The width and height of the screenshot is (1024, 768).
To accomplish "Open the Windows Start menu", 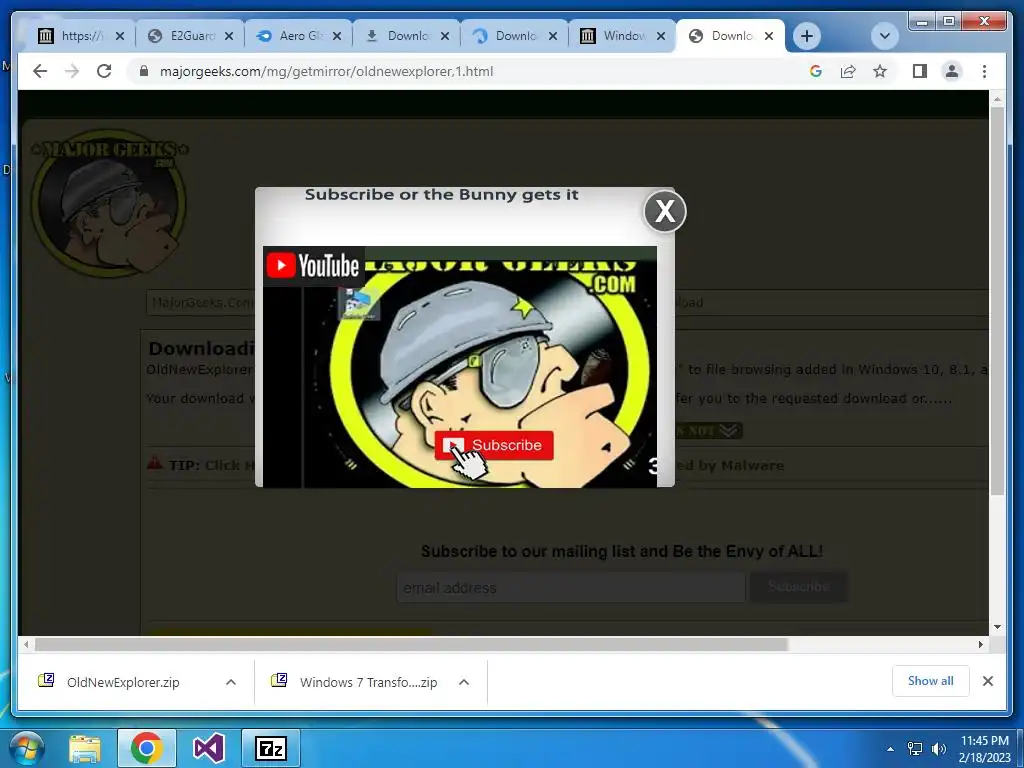I will click(x=26, y=748).
